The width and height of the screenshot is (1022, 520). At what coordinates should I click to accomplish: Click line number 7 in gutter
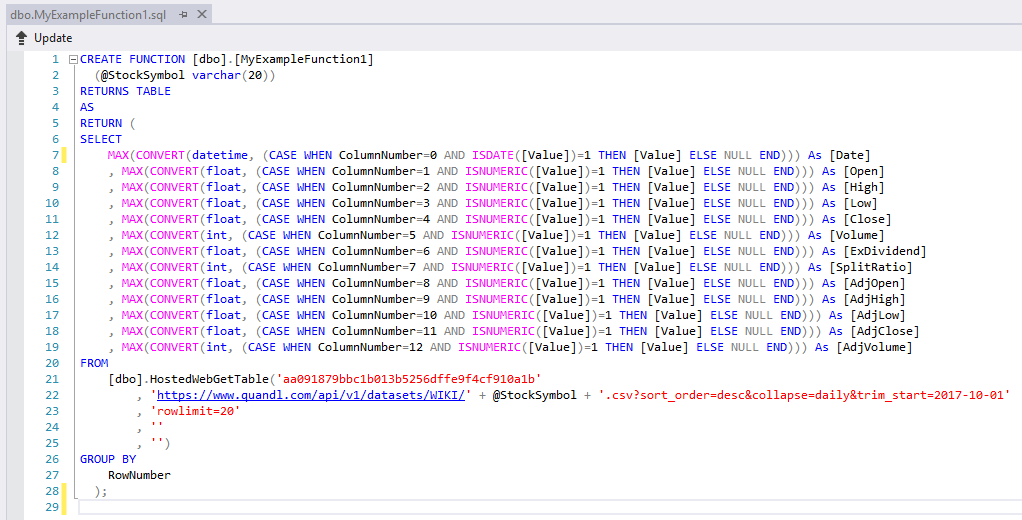[x=55, y=155]
